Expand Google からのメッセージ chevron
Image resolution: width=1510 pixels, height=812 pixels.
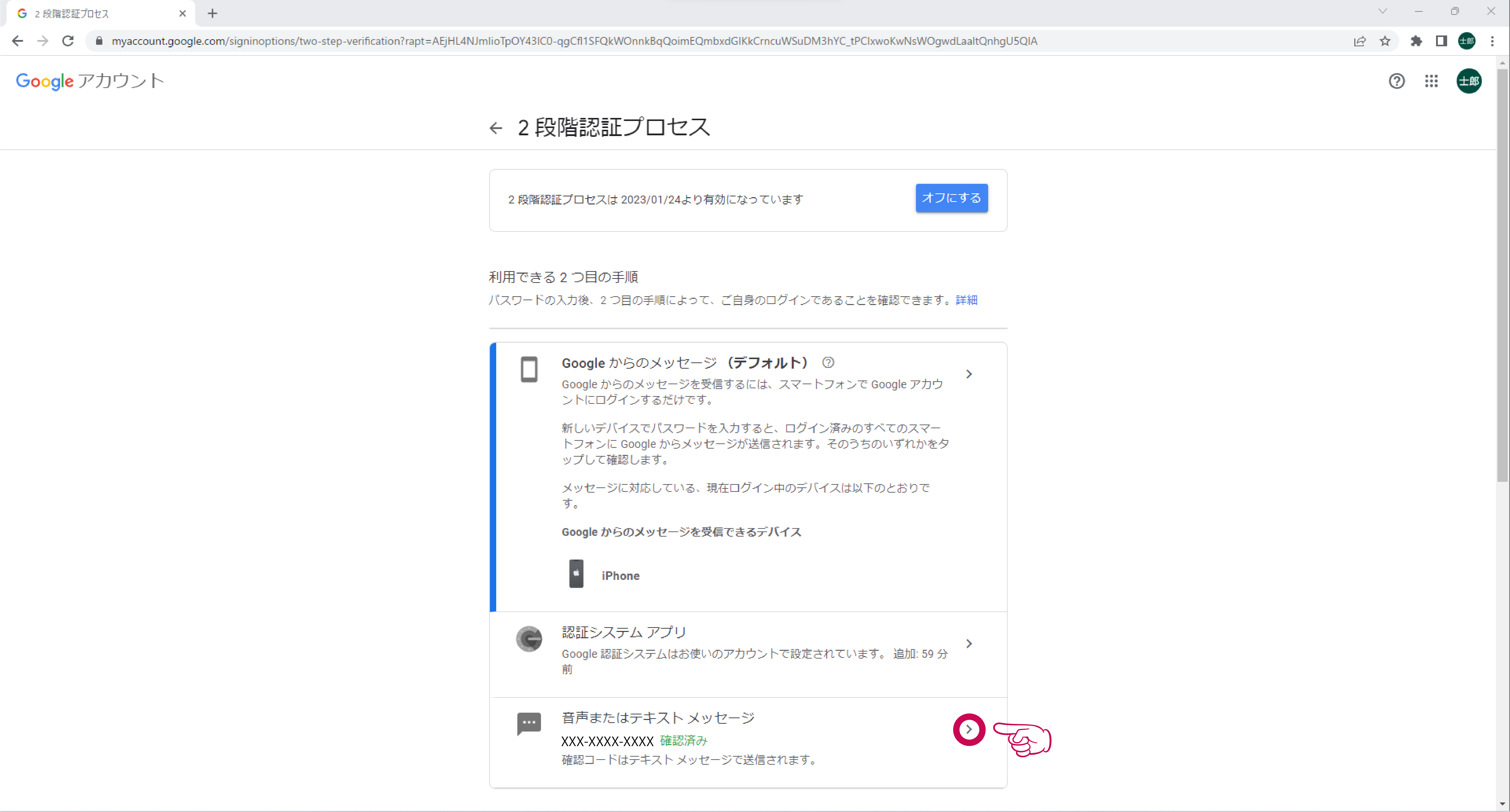coord(969,374)
